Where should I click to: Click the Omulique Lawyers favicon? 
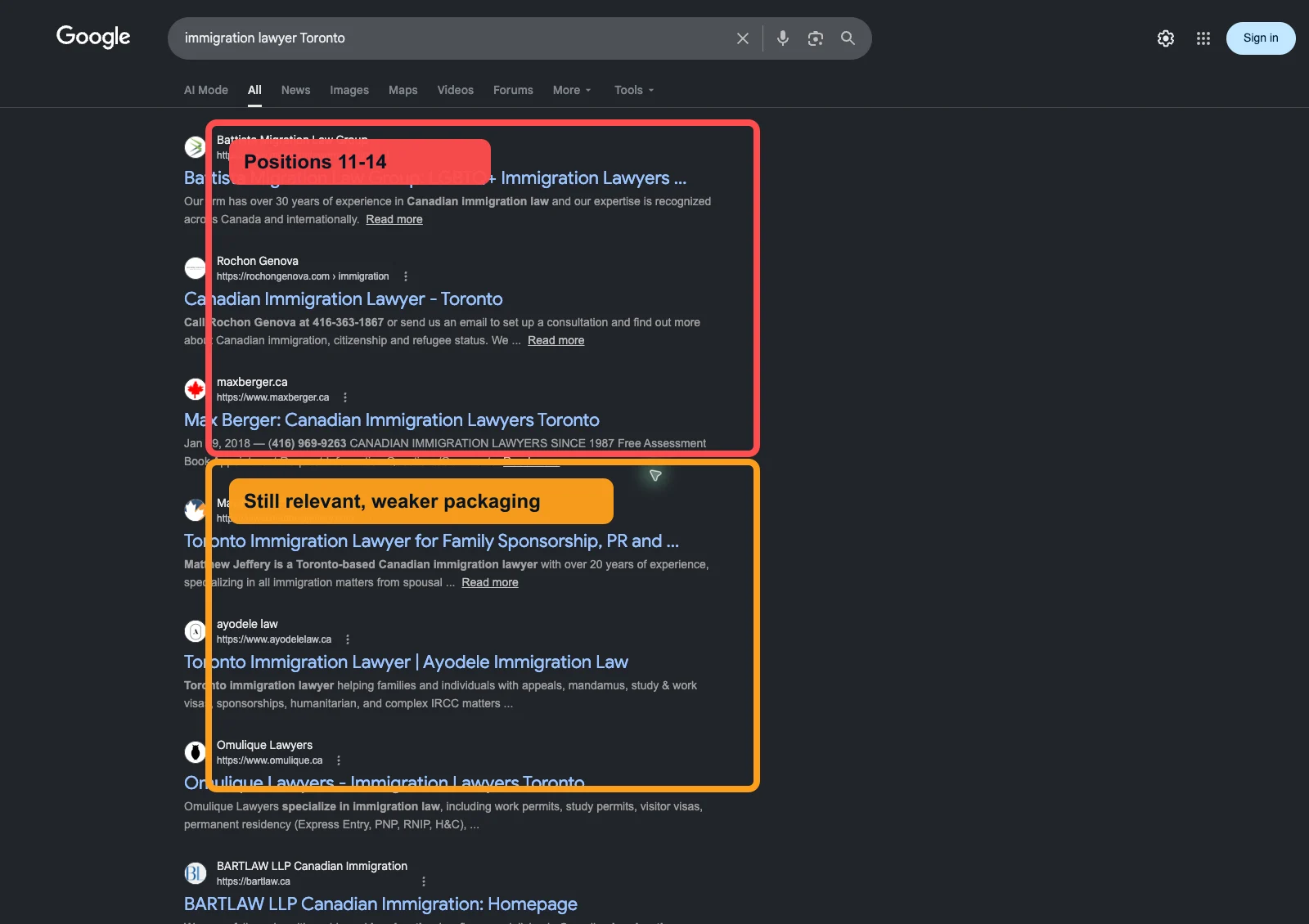(195, 752)
